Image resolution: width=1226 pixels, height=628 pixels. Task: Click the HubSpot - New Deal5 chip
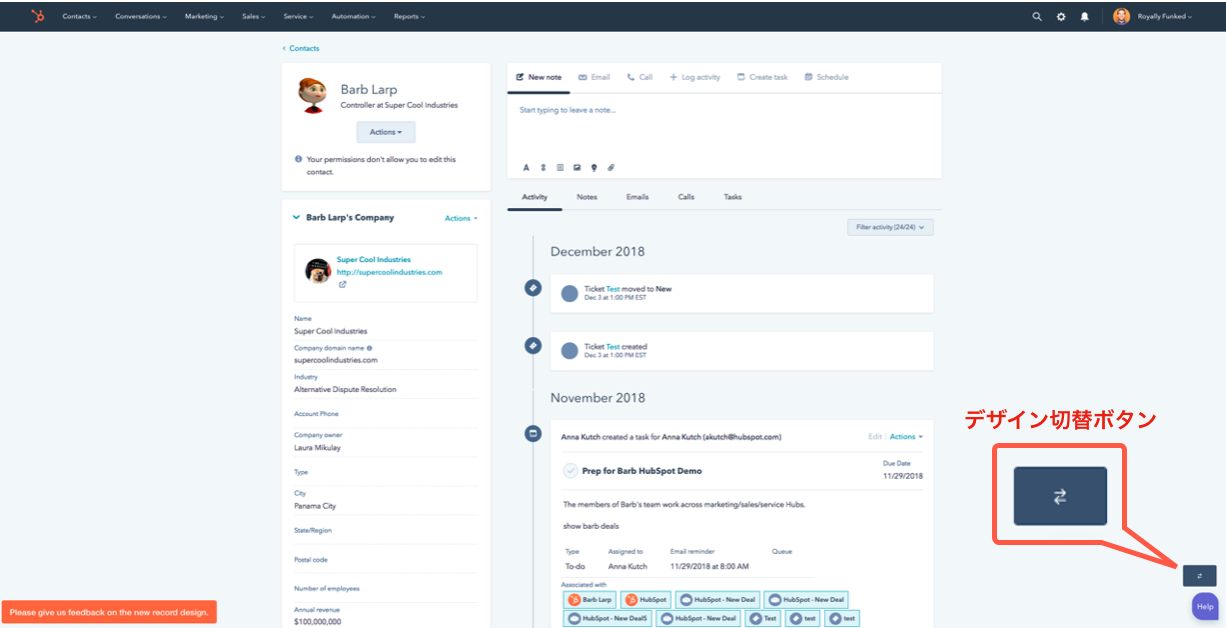tap(608, 619)
